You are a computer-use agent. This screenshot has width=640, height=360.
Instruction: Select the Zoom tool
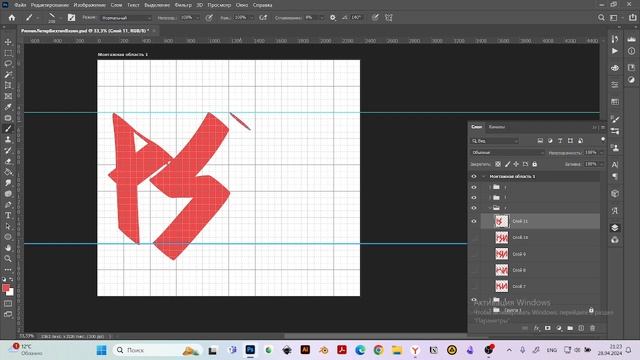pos(8,258)
